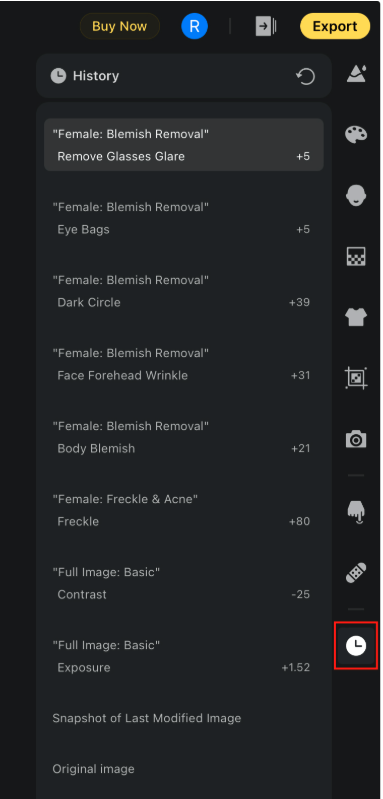Open the color palette panel icon

[356, 135]
